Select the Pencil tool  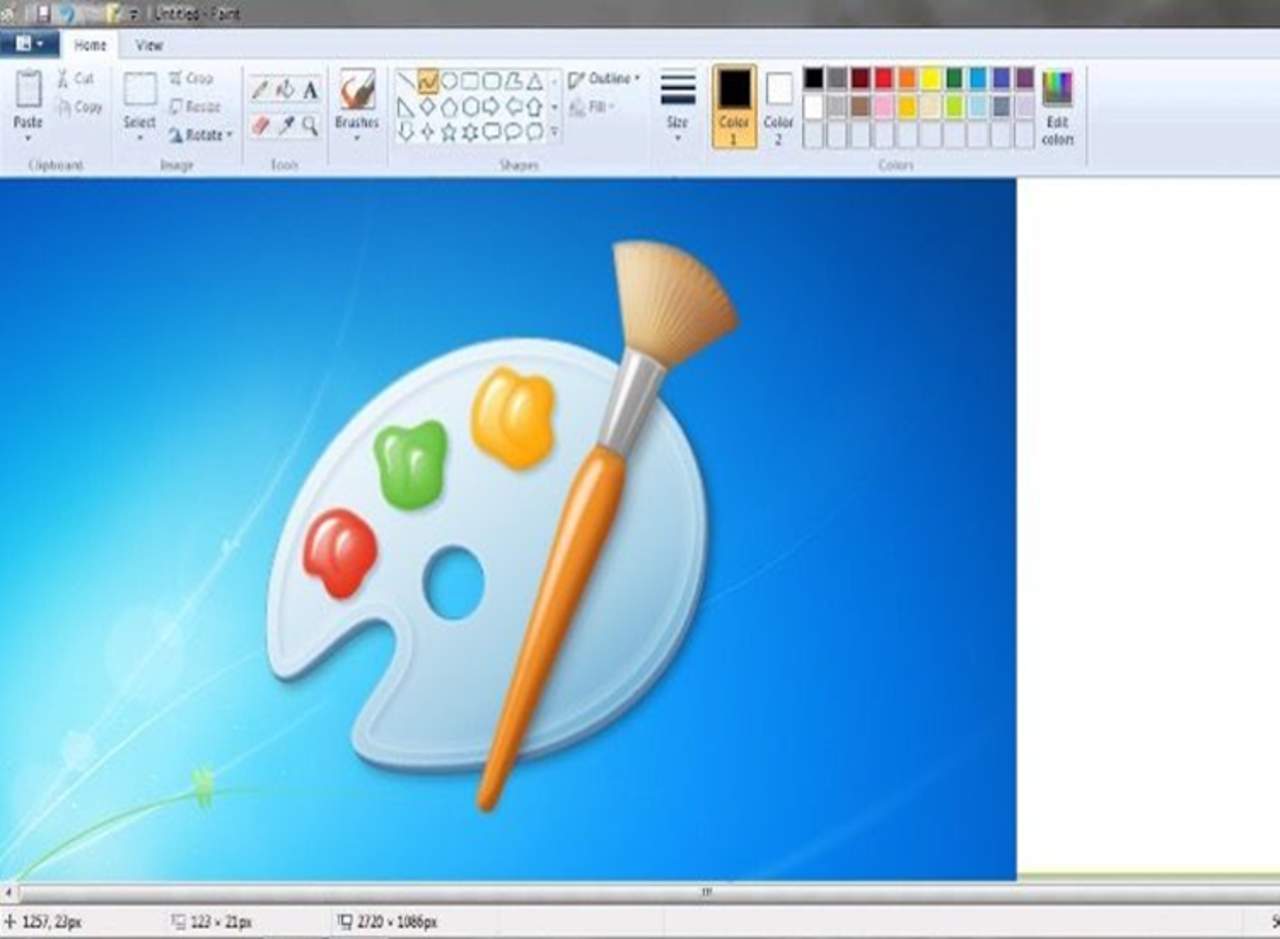[261, 90]
